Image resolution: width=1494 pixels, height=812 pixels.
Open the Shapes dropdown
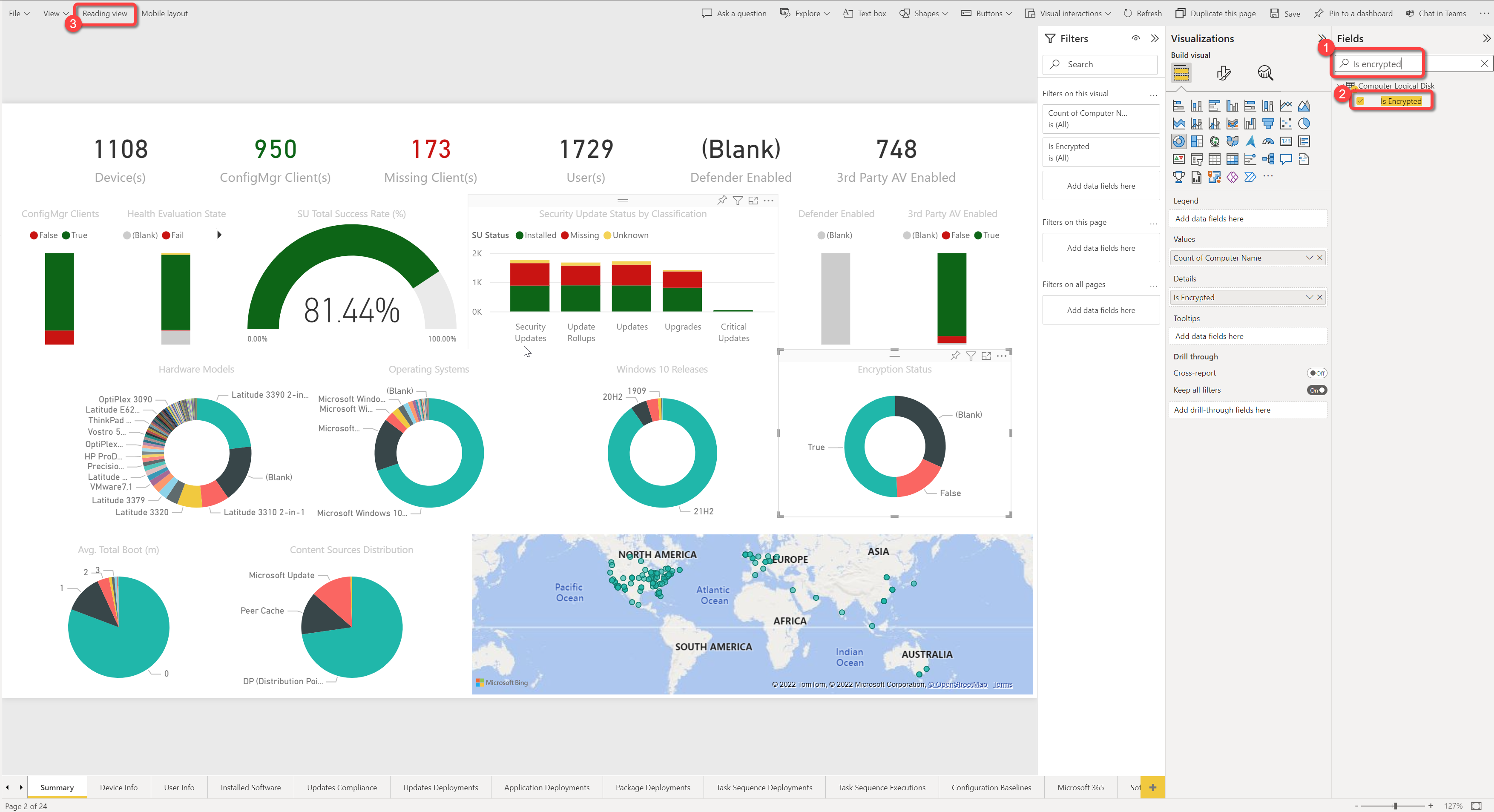(923, 13)
